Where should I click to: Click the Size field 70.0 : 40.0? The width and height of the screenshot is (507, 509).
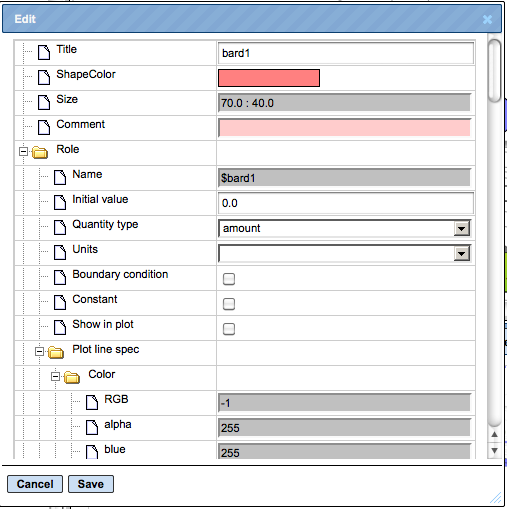point(345,103)
